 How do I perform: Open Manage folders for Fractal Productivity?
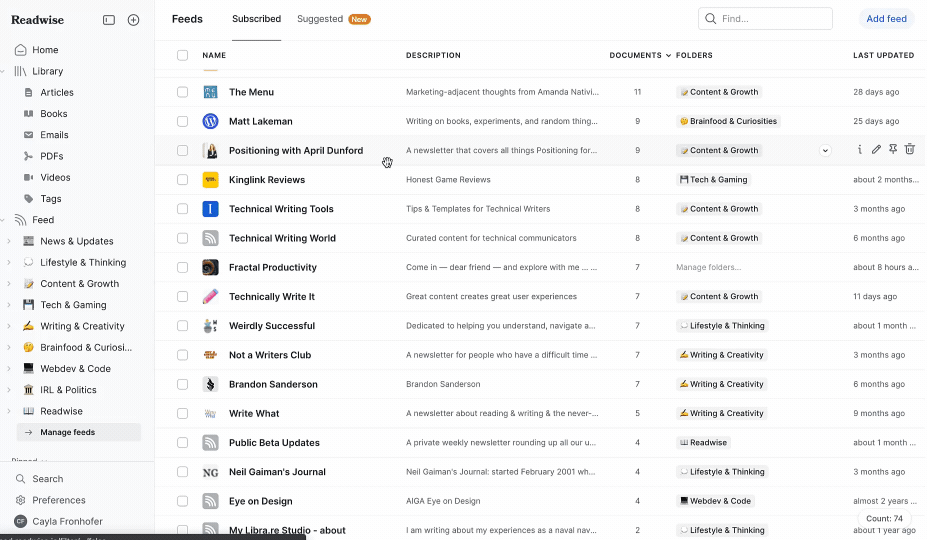coord(708,267)
